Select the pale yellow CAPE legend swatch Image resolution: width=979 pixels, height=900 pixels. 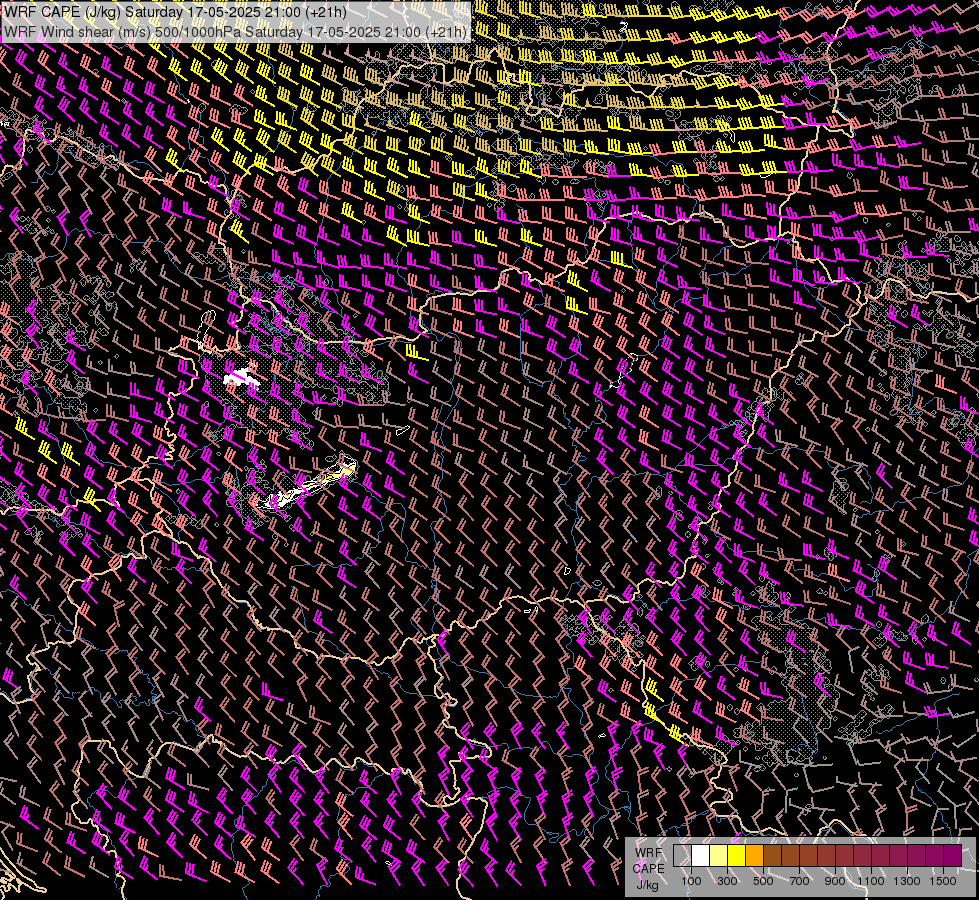[719, 856]
